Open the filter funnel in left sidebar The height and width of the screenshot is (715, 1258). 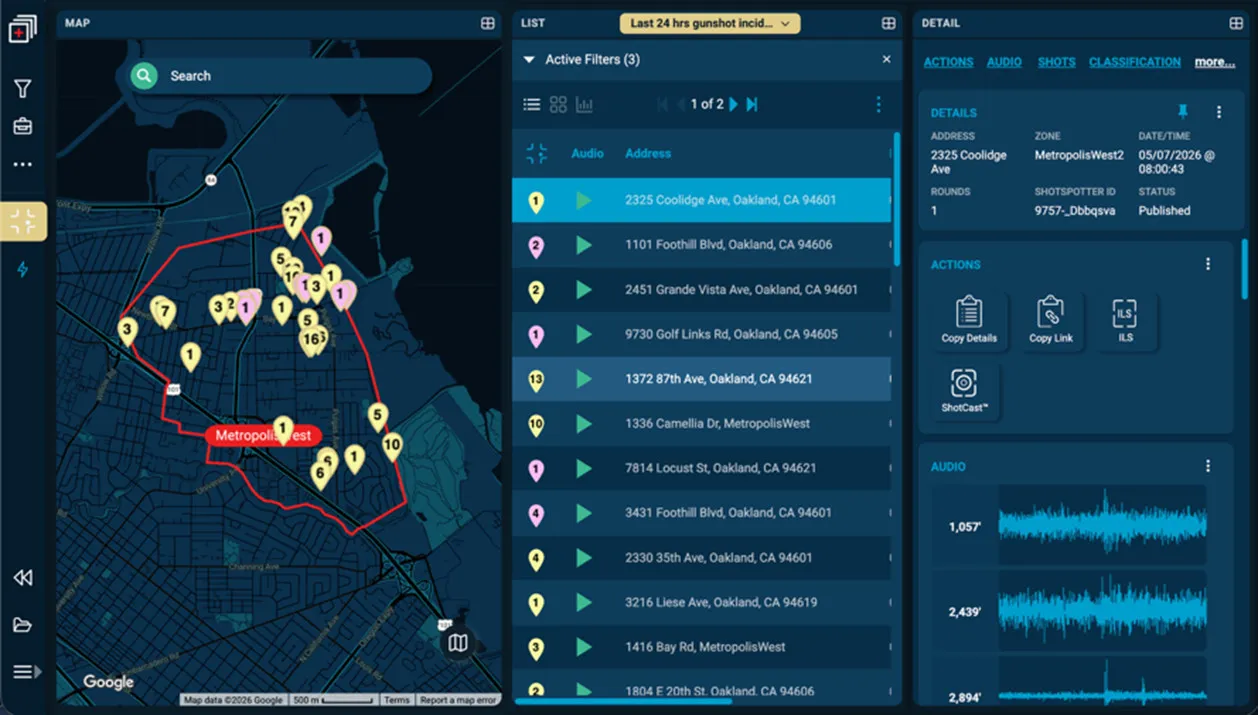point(22,89)
